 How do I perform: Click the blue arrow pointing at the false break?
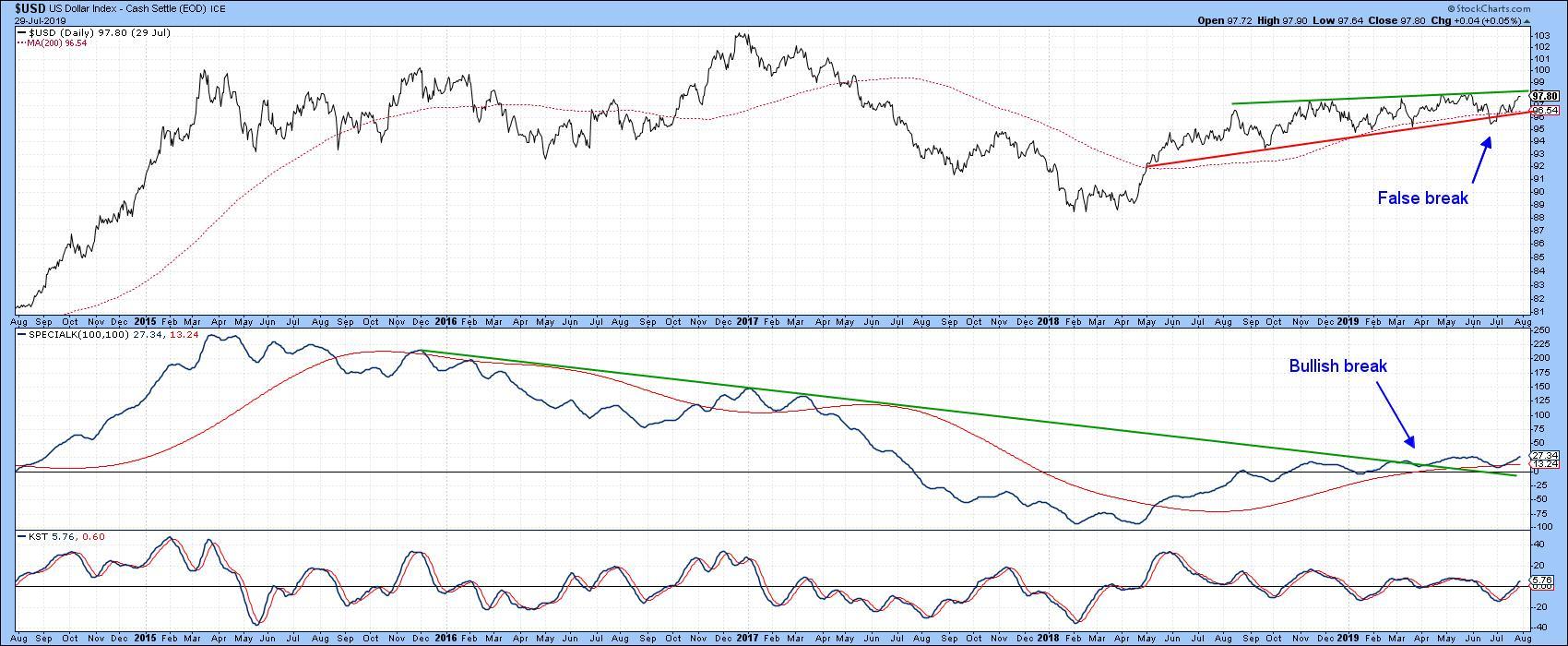1479,161
